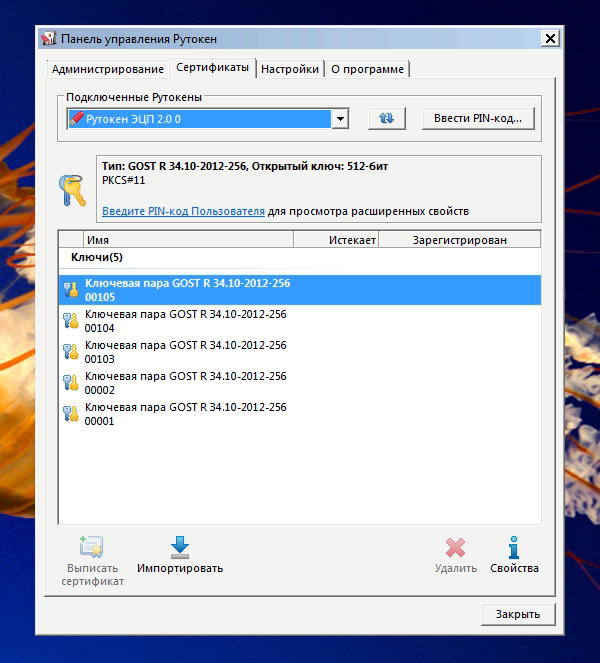Sort by the Имя column header
The image size is (600, 663).
click(188, 240)
